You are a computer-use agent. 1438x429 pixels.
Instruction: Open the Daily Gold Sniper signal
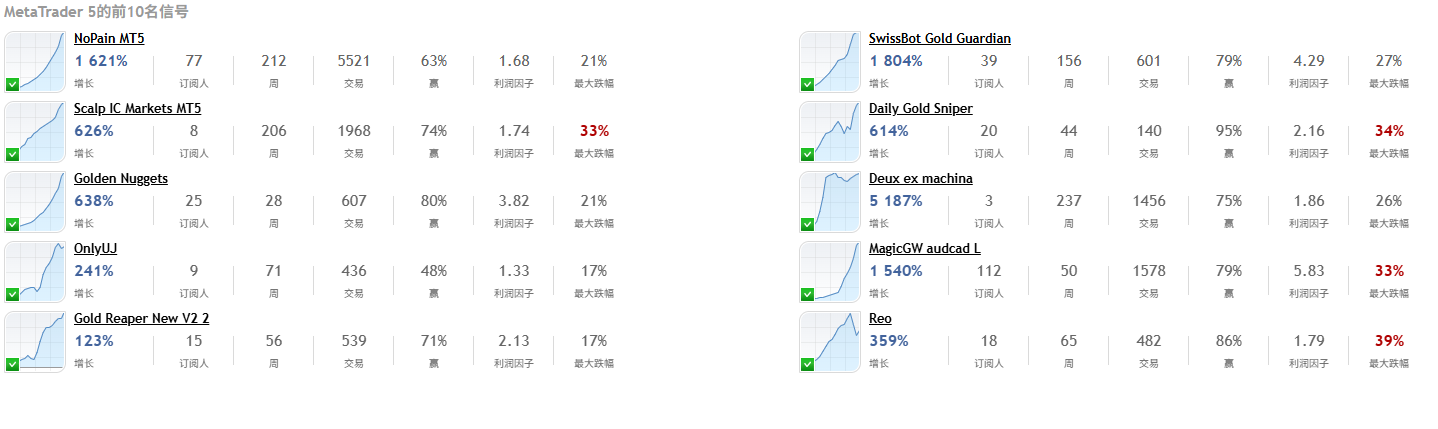pyautogui.click(x=920, y=109)
